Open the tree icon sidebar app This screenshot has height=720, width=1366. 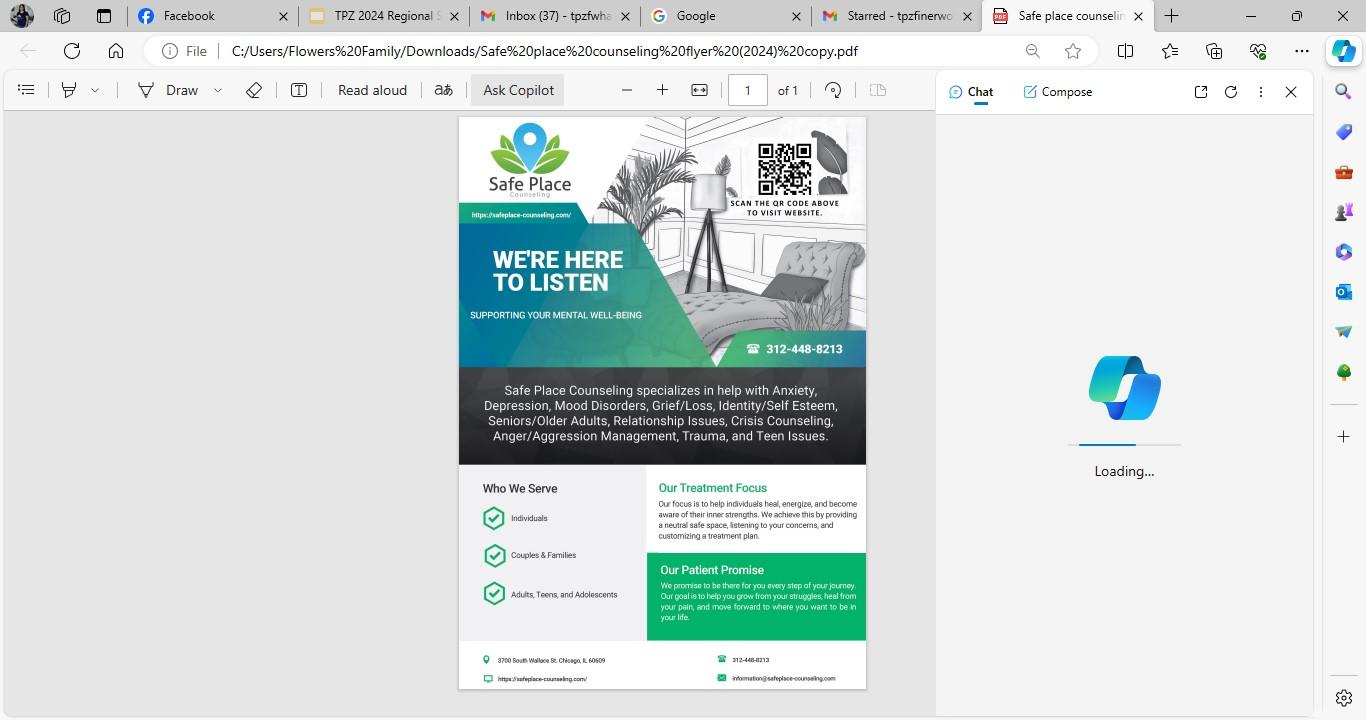(x=1344, y=372)
